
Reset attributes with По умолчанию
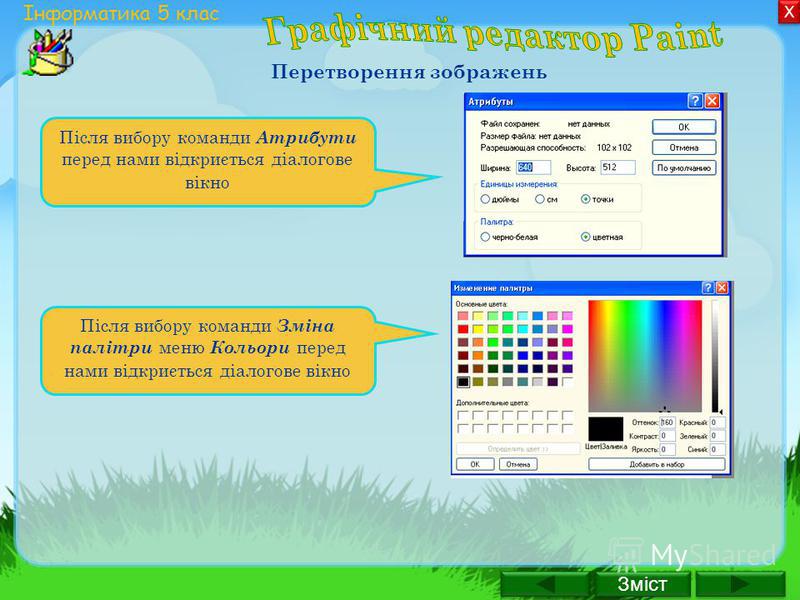[684, 168]
